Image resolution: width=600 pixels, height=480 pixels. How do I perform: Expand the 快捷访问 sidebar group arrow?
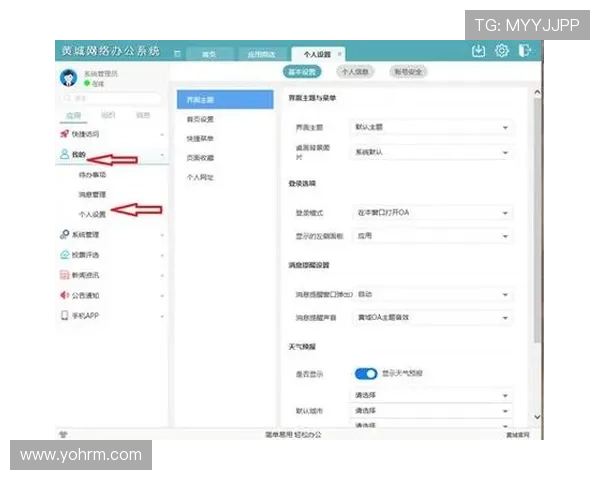click(x=162, y=134)
